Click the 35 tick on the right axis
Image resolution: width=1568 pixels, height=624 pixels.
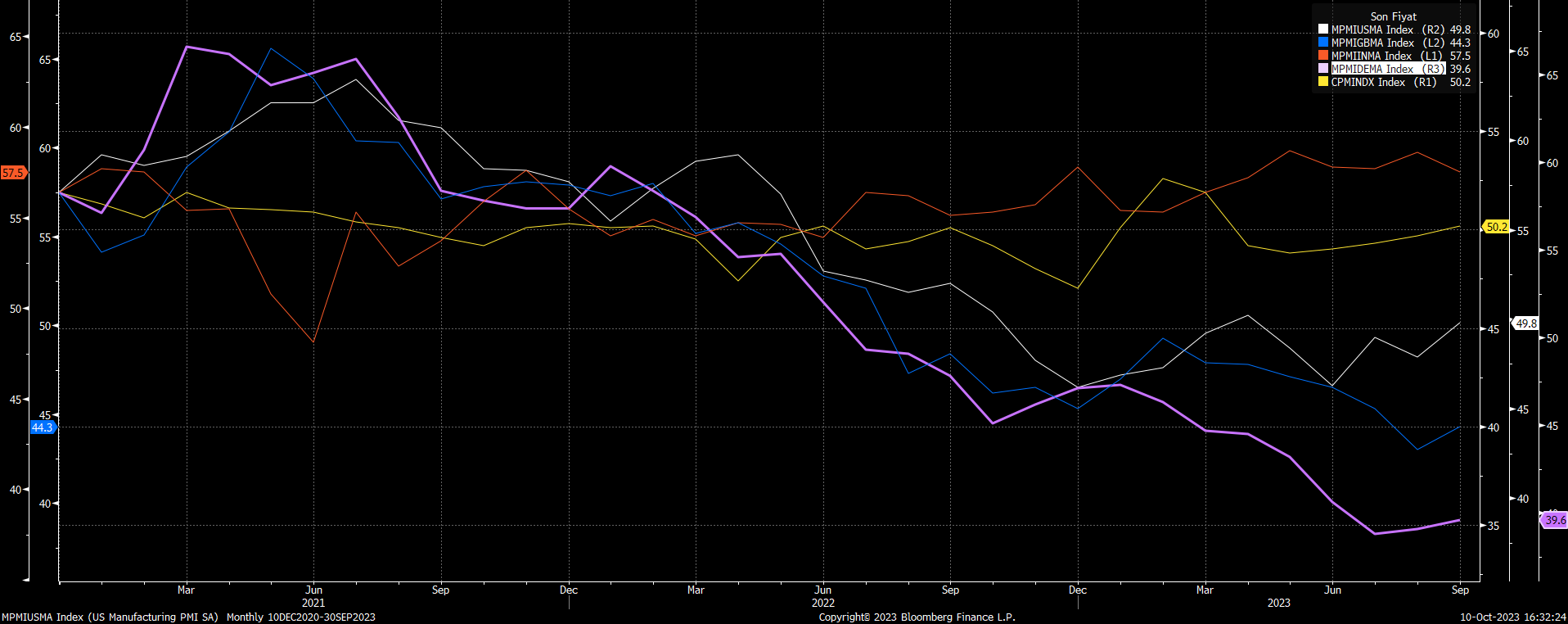tap(1494, 526)
